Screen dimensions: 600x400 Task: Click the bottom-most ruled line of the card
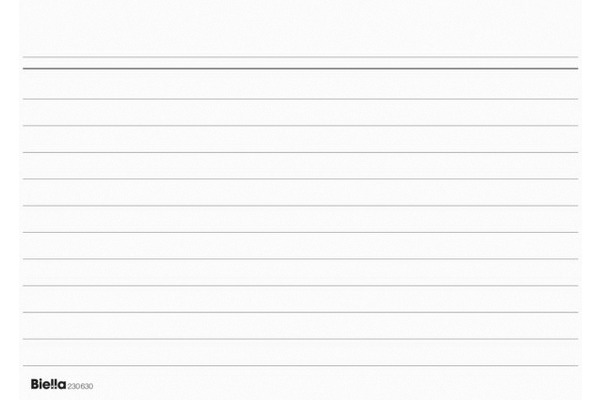(x=300, y=366)
